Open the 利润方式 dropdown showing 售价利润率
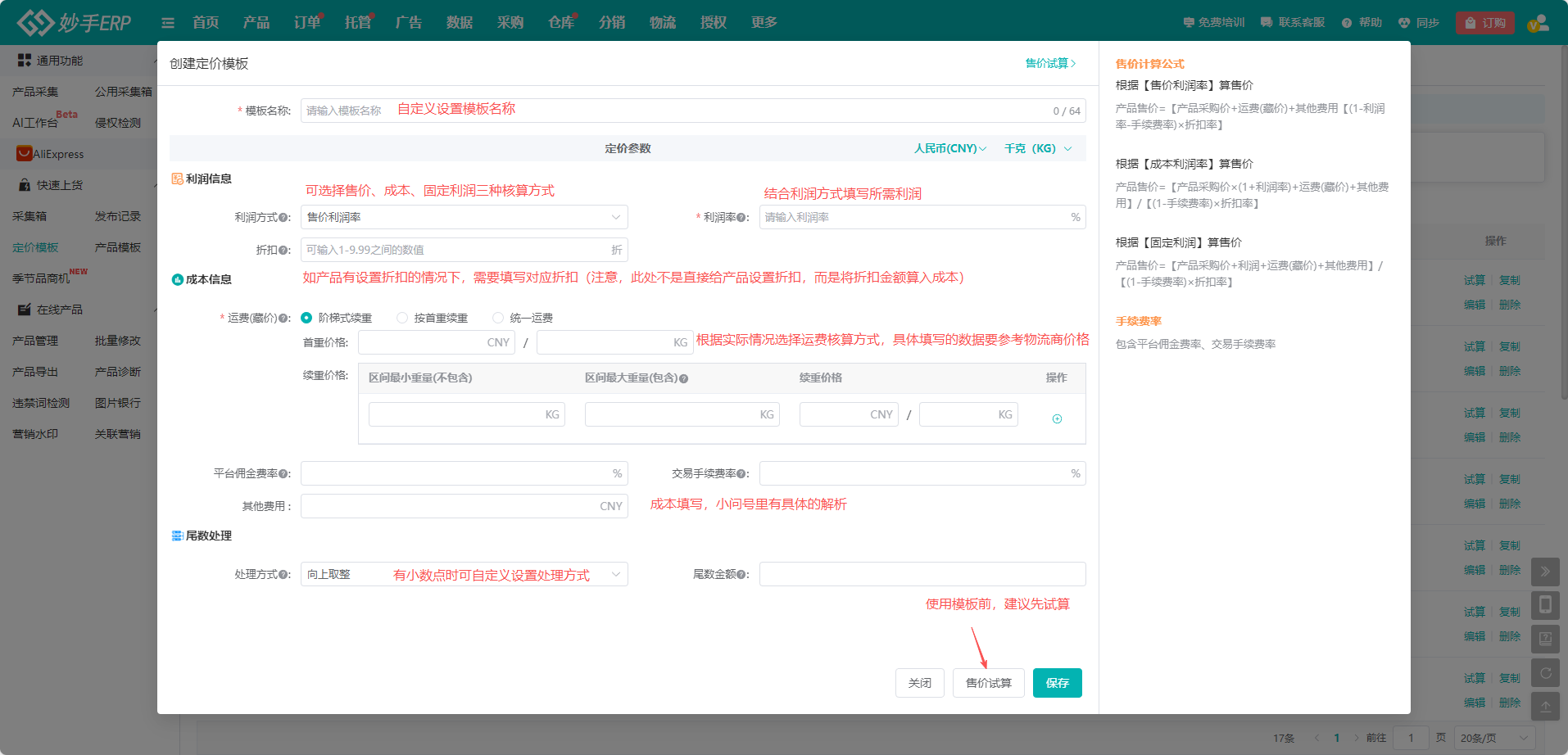1568x755 pixels. click(x=464, y=216)
